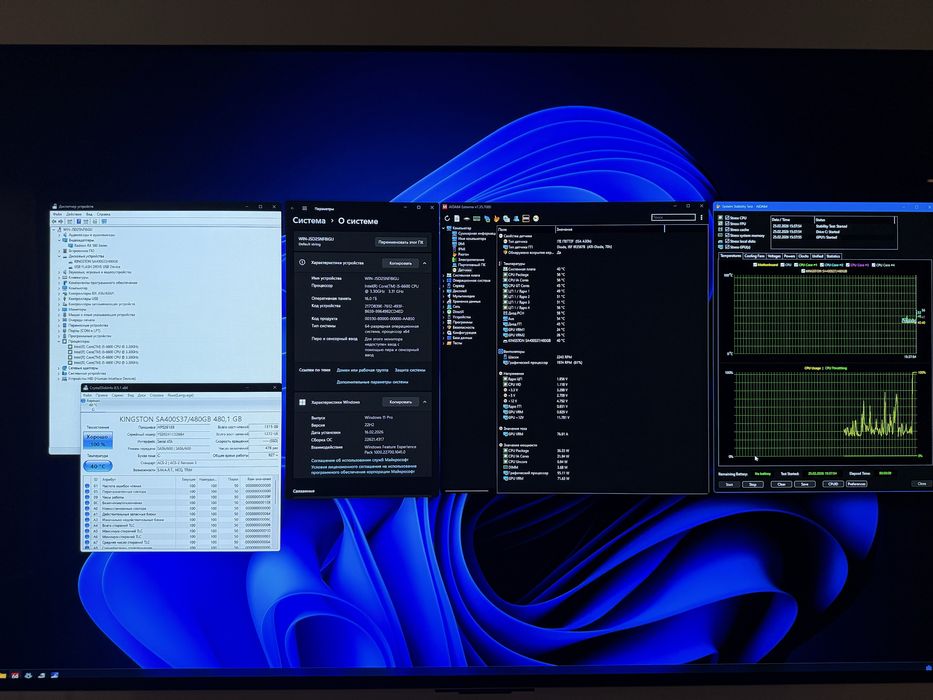The height and width of the screenshot is (700, 933).
Task: Click the blue help icon in Device Manager toolbar
Action: (79, 221)
